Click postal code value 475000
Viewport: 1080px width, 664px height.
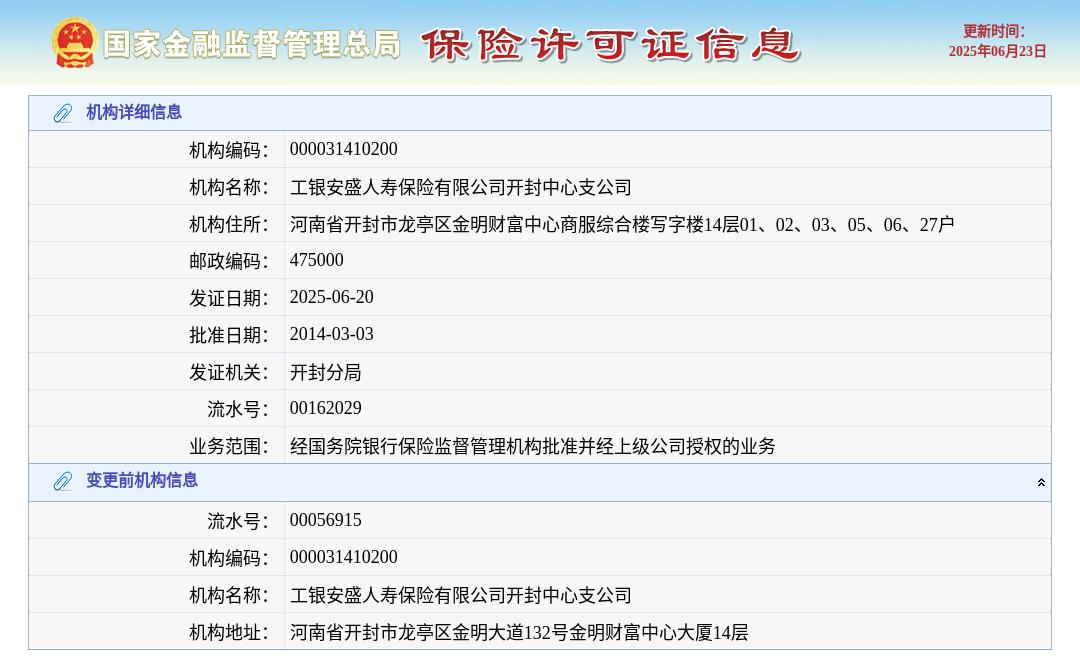click(x=316, y=260)
